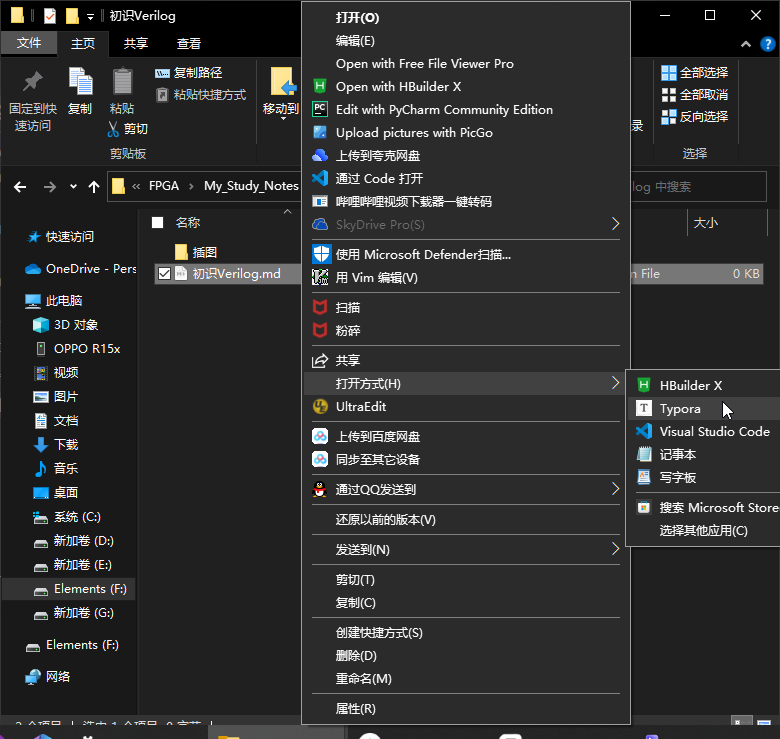Click the Vim icon for 用 Vim 编辑

point(320,277)
